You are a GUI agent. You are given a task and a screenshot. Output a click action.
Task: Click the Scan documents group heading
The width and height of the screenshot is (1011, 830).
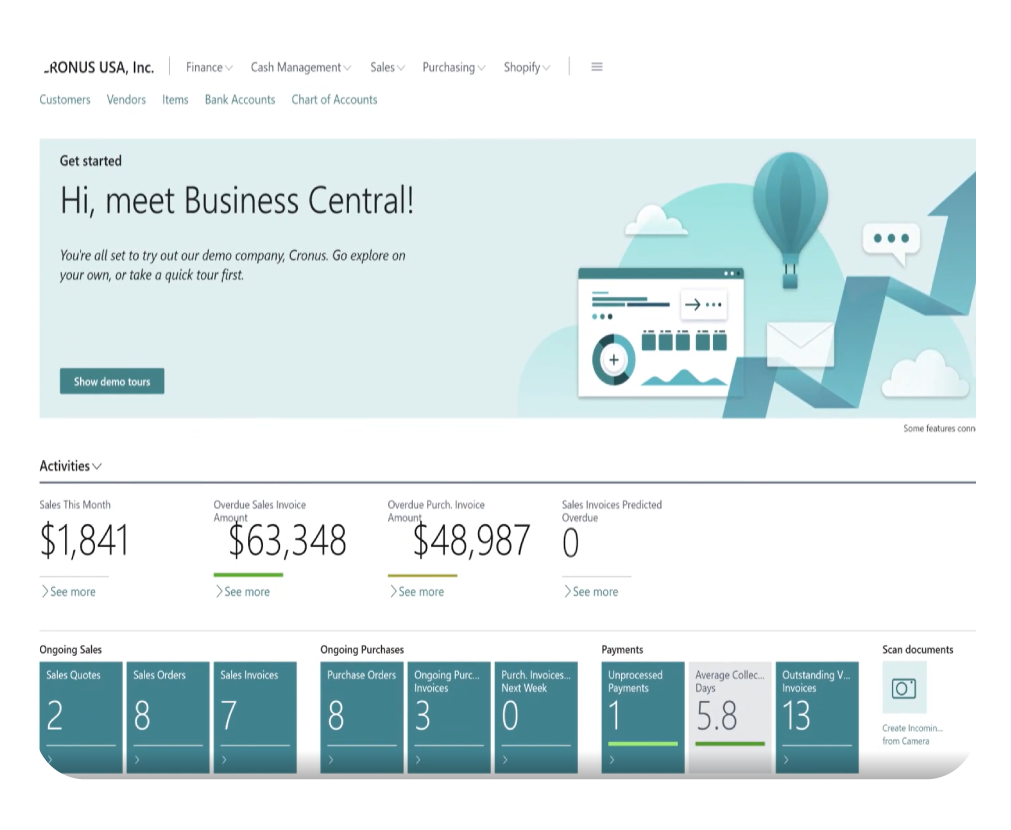[x=918, y=649]
